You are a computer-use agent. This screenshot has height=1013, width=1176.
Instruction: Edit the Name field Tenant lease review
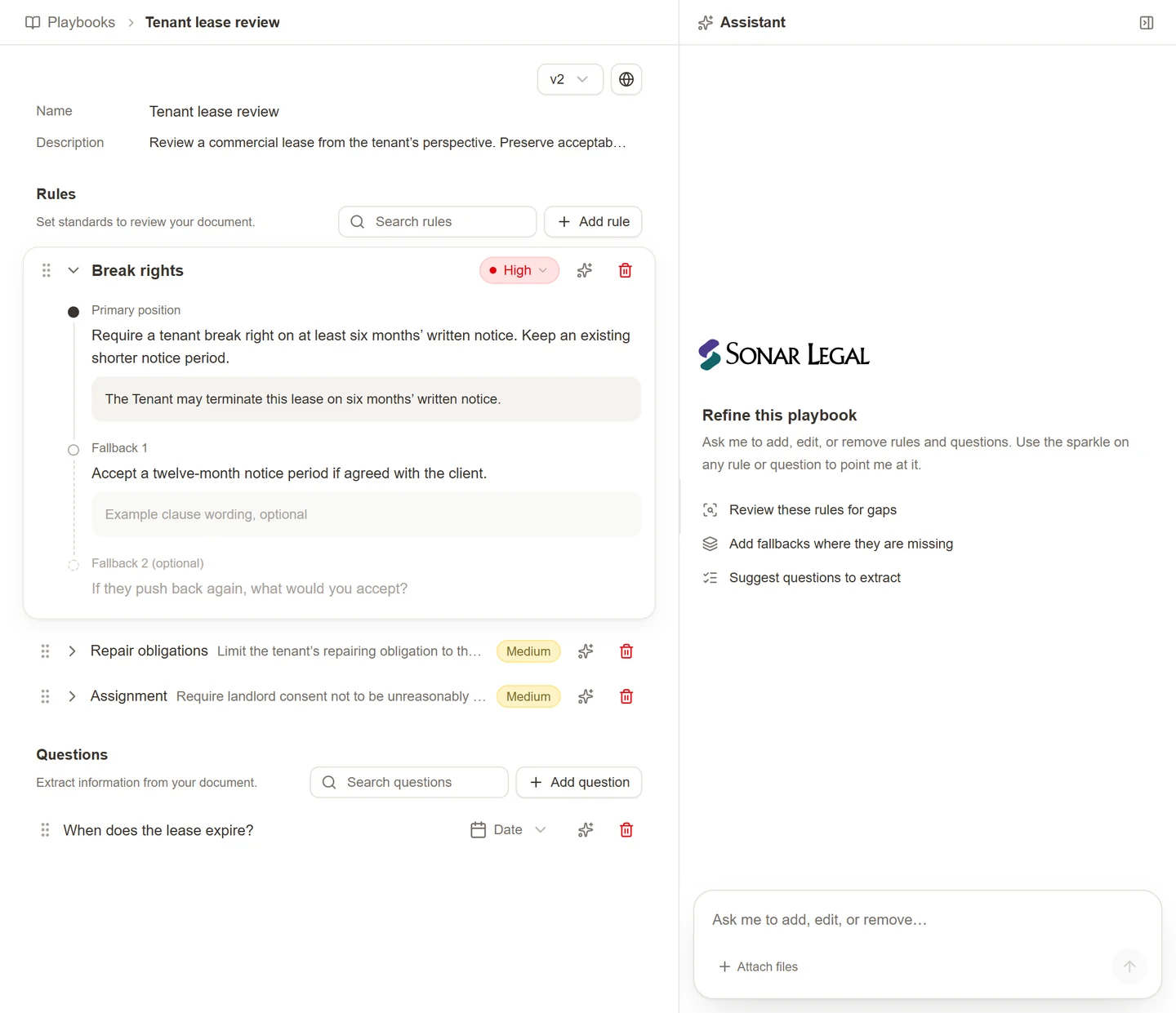214,112
